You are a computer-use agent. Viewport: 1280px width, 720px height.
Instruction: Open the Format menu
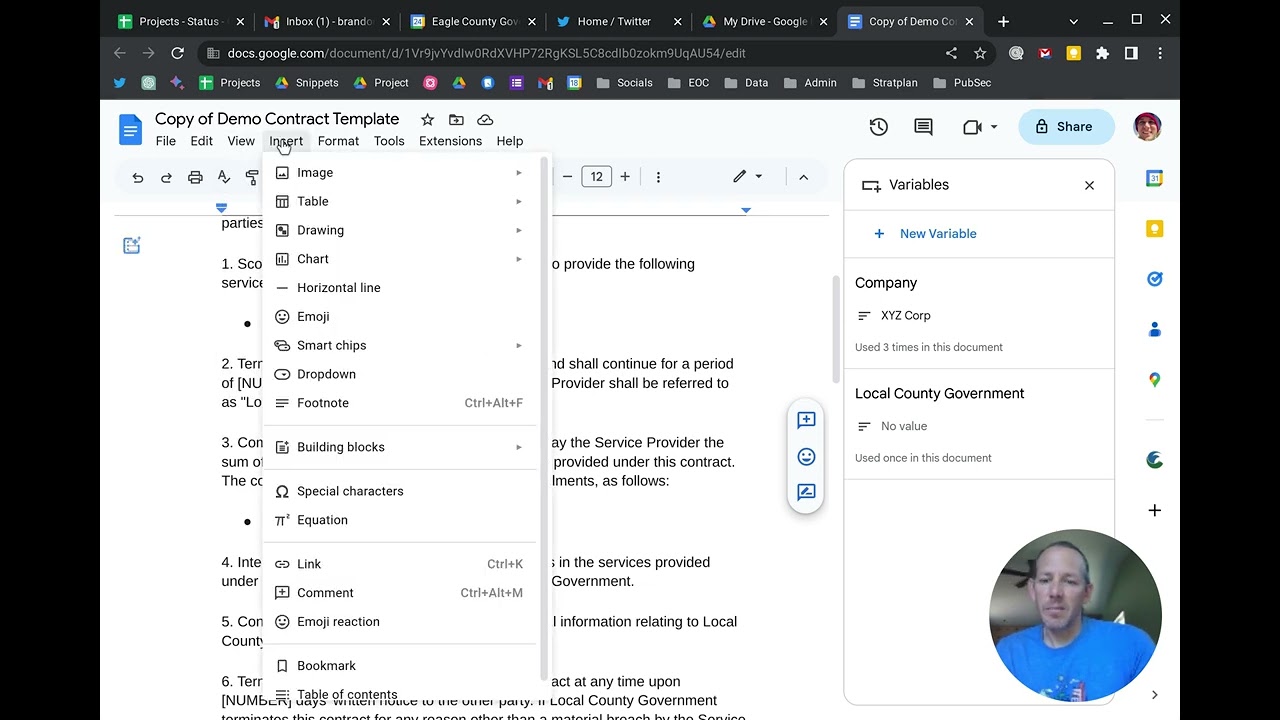pos(338,141)
